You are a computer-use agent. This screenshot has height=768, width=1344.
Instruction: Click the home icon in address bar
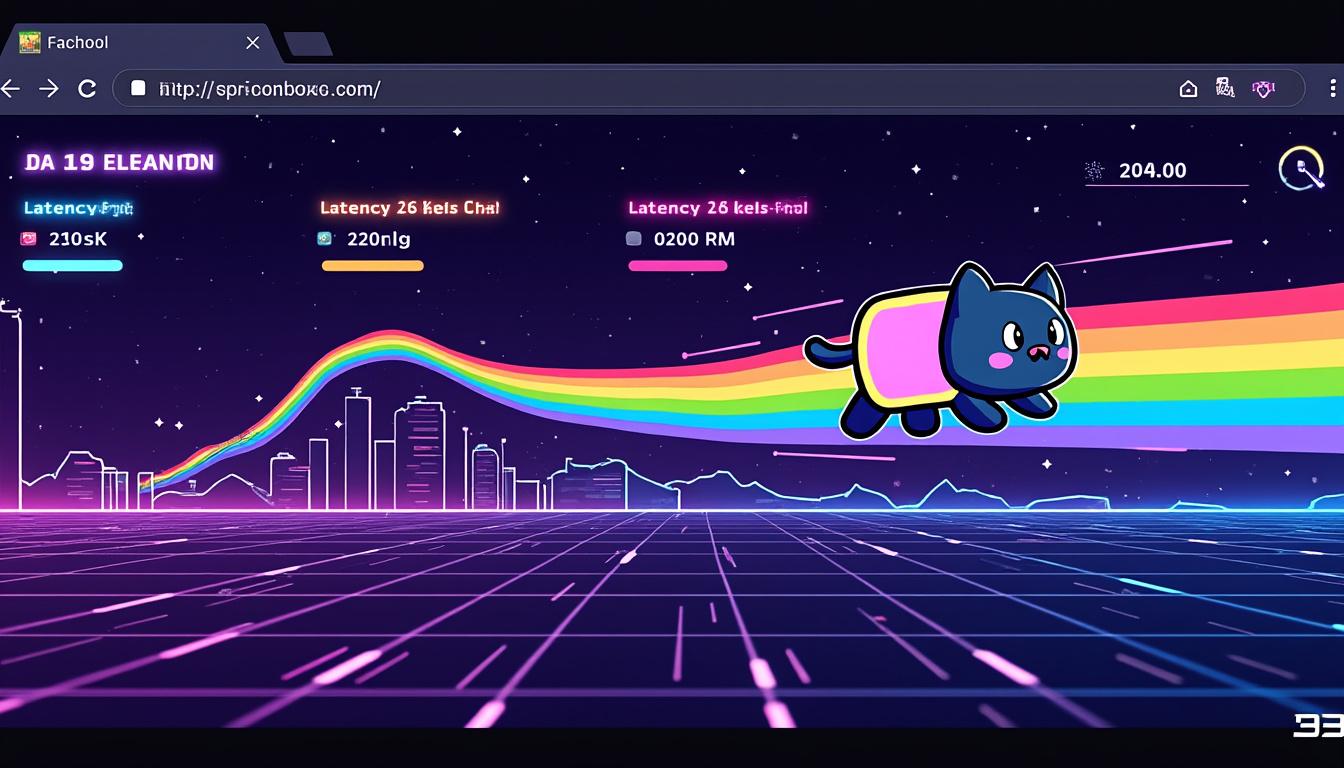point(1188,89)
